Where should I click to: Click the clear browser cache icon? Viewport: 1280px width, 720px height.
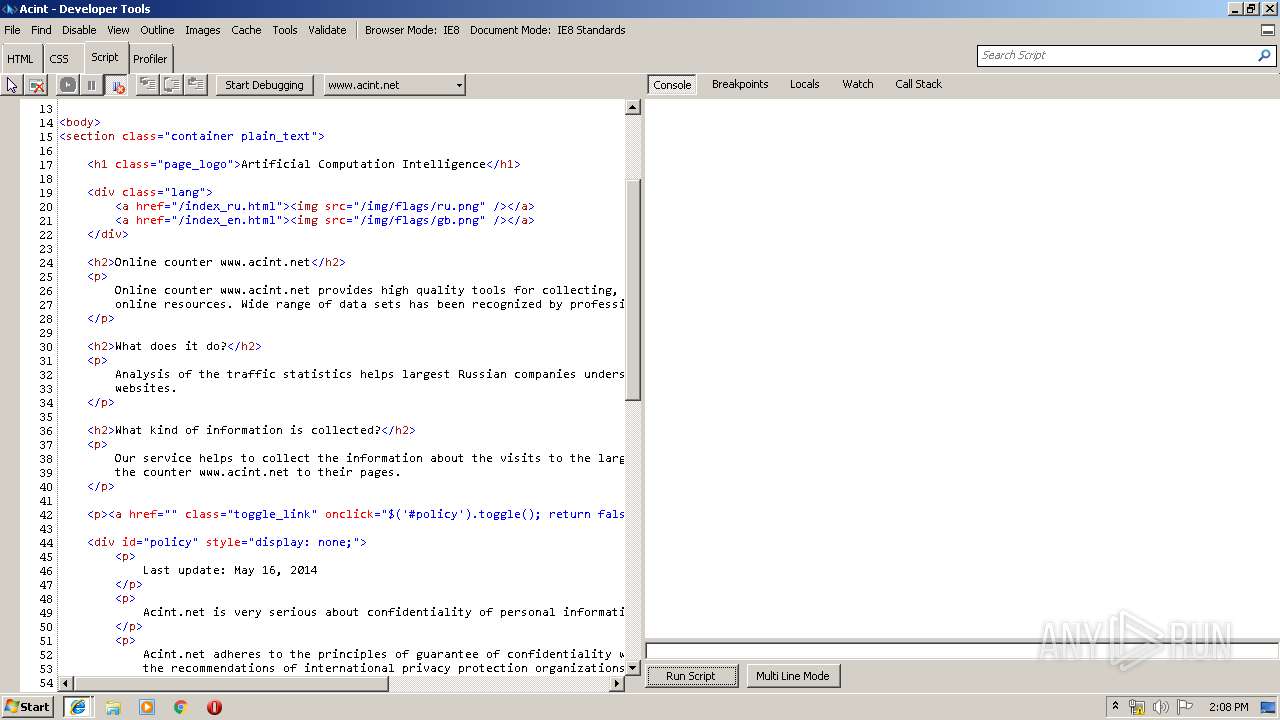click(x=36, y=85)
